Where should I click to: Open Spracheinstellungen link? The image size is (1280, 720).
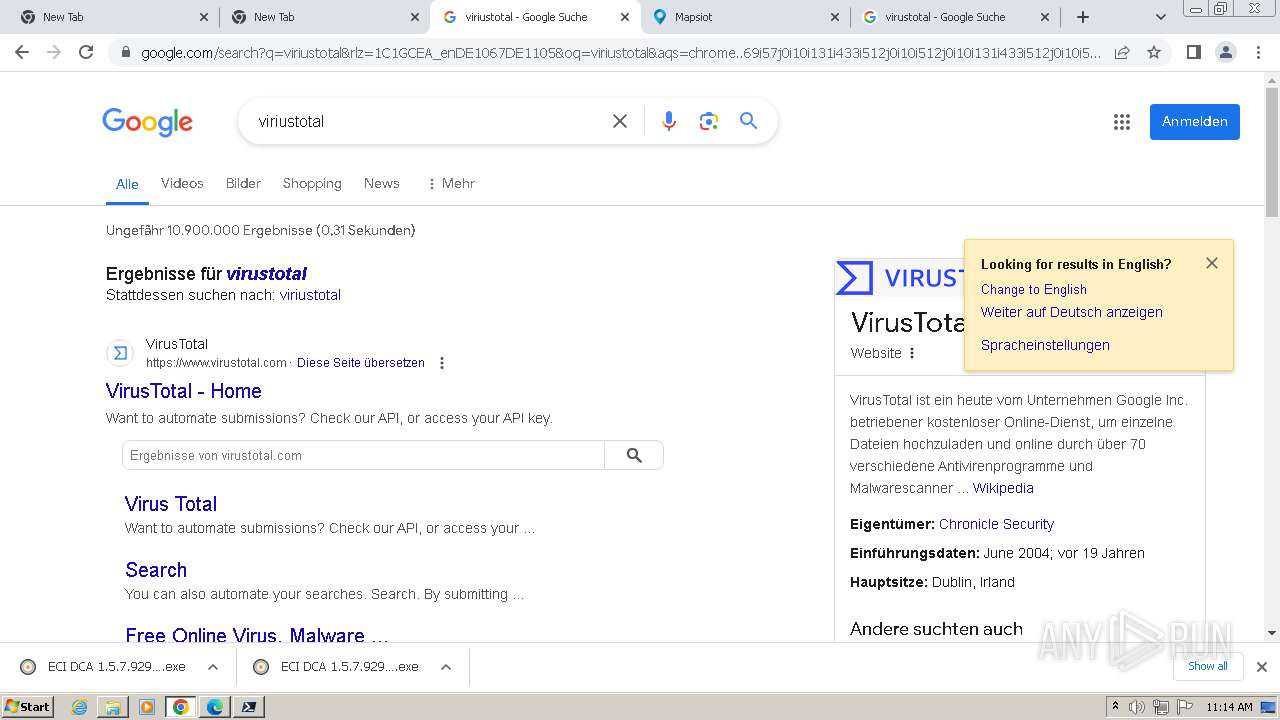[1045, 345]
